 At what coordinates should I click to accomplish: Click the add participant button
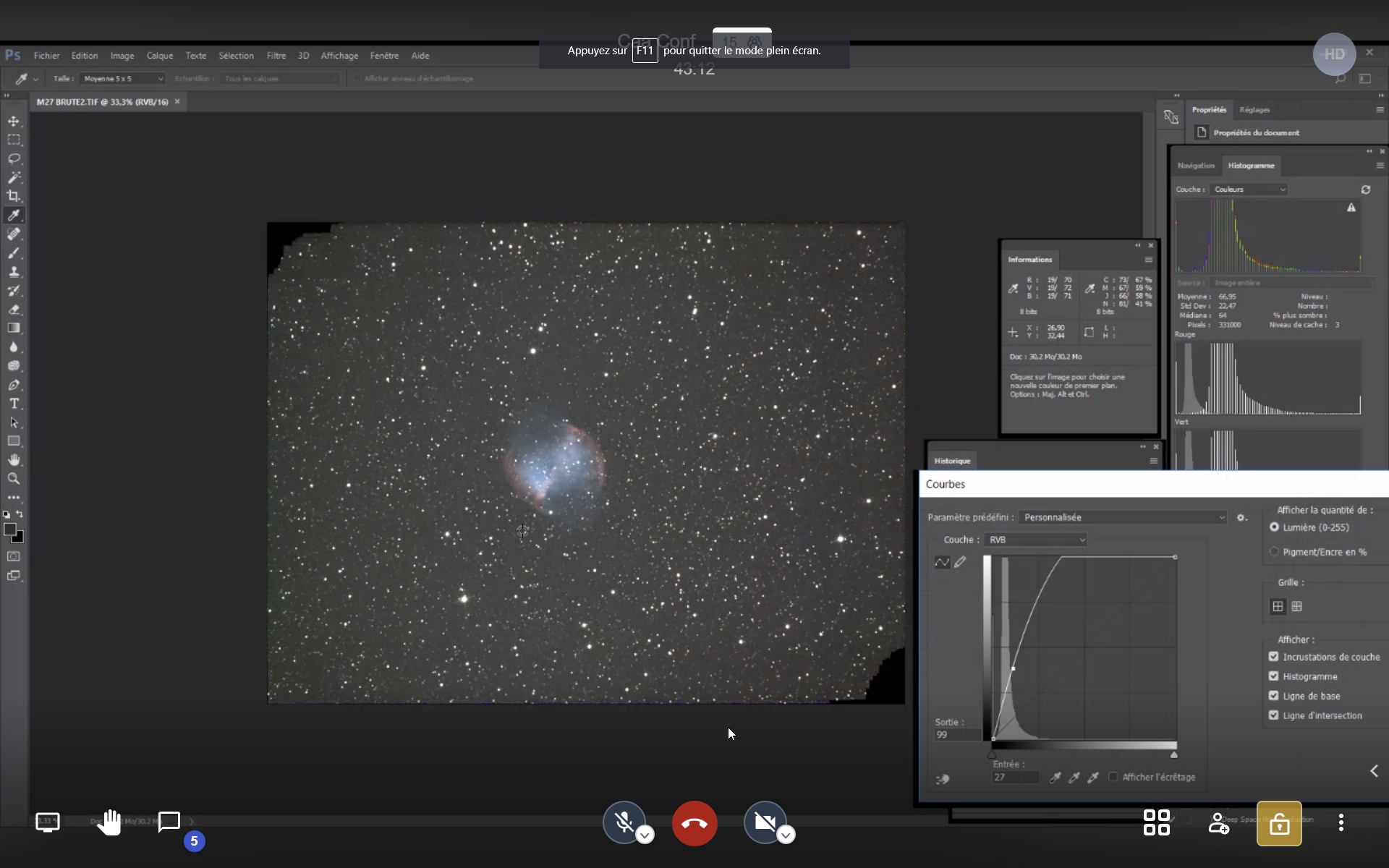[1218, 822]
